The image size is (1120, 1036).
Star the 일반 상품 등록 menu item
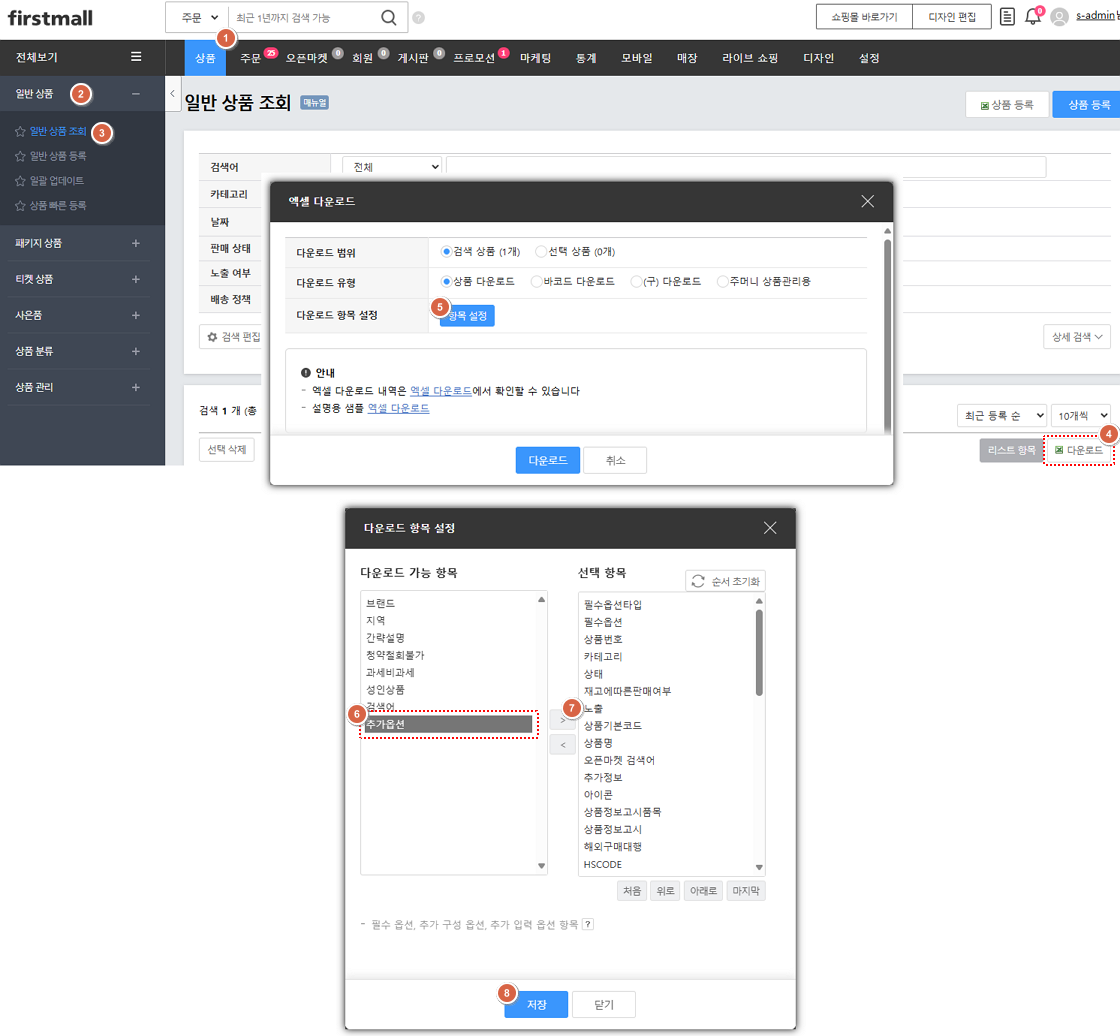(x=20, y=156)
